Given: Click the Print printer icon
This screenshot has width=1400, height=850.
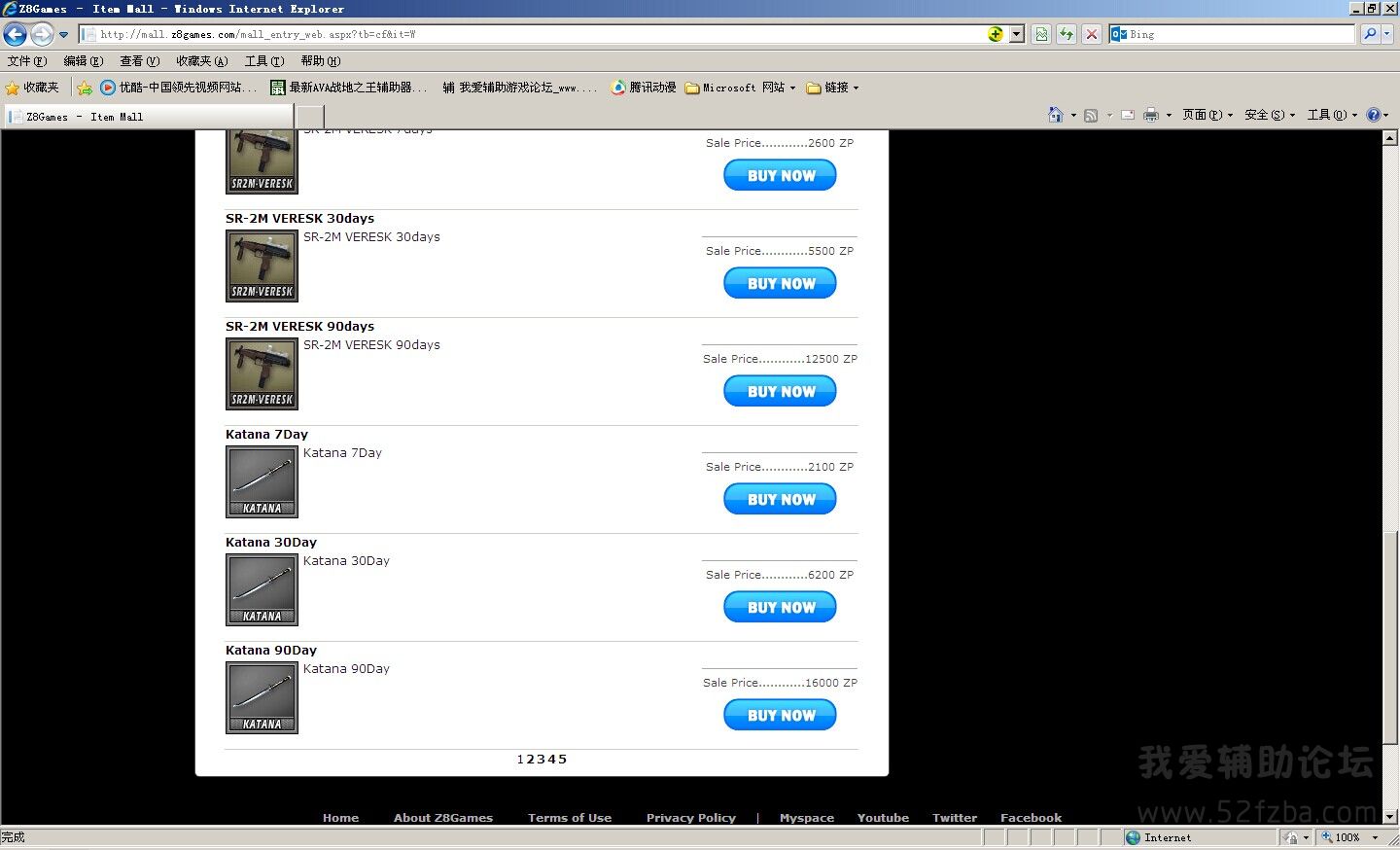Looking at the screenshot, I should 1151,115.
